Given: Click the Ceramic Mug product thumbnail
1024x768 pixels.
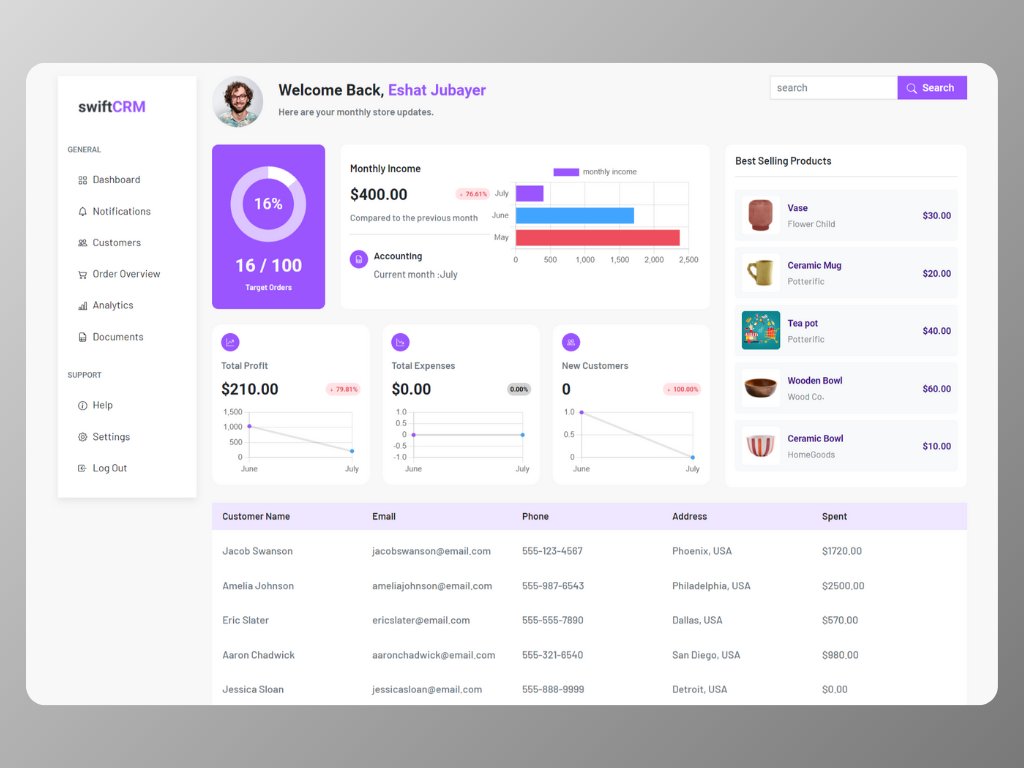Looking at the screenshot, I should click(x=761, y=273).
